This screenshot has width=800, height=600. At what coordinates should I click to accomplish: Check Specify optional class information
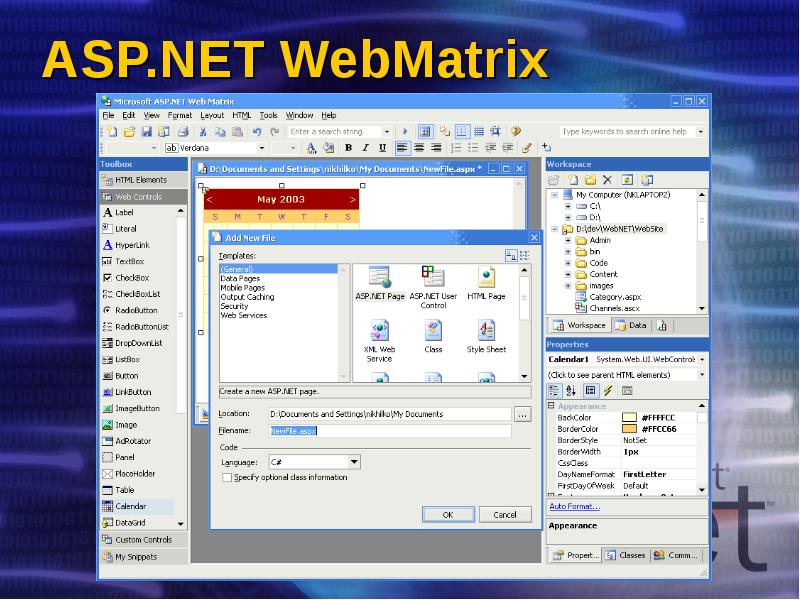[227, 478]
